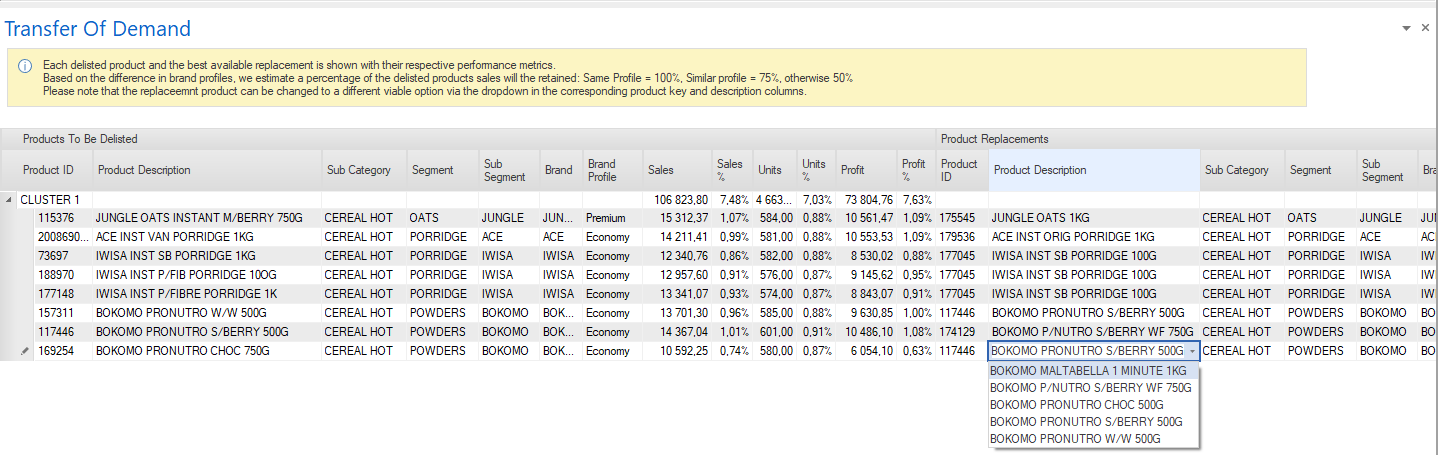Click IWISA INST P/FIB PORRIDGE 100G cell

pyautogui.click(x=207, y=275)
